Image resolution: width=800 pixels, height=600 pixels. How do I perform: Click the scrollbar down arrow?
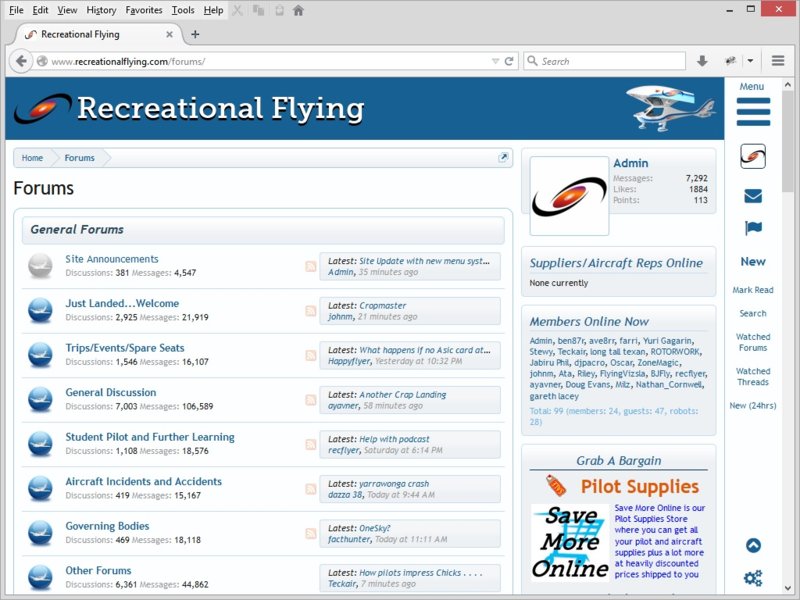tap(788, 587)
